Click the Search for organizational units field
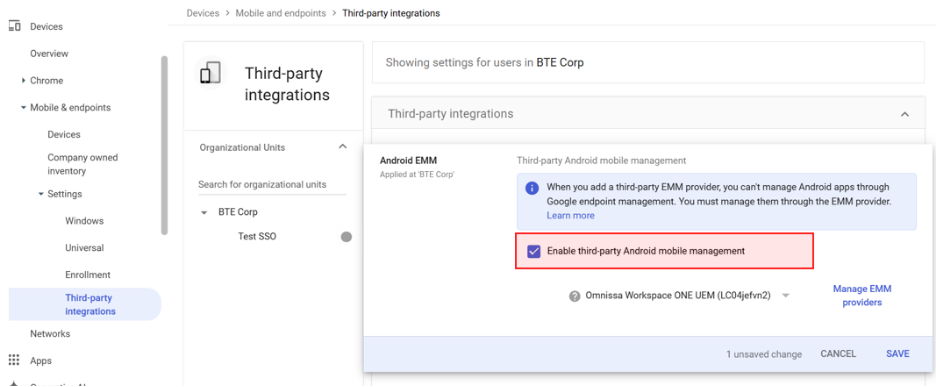936x387 pixels. tap(272, 185)
